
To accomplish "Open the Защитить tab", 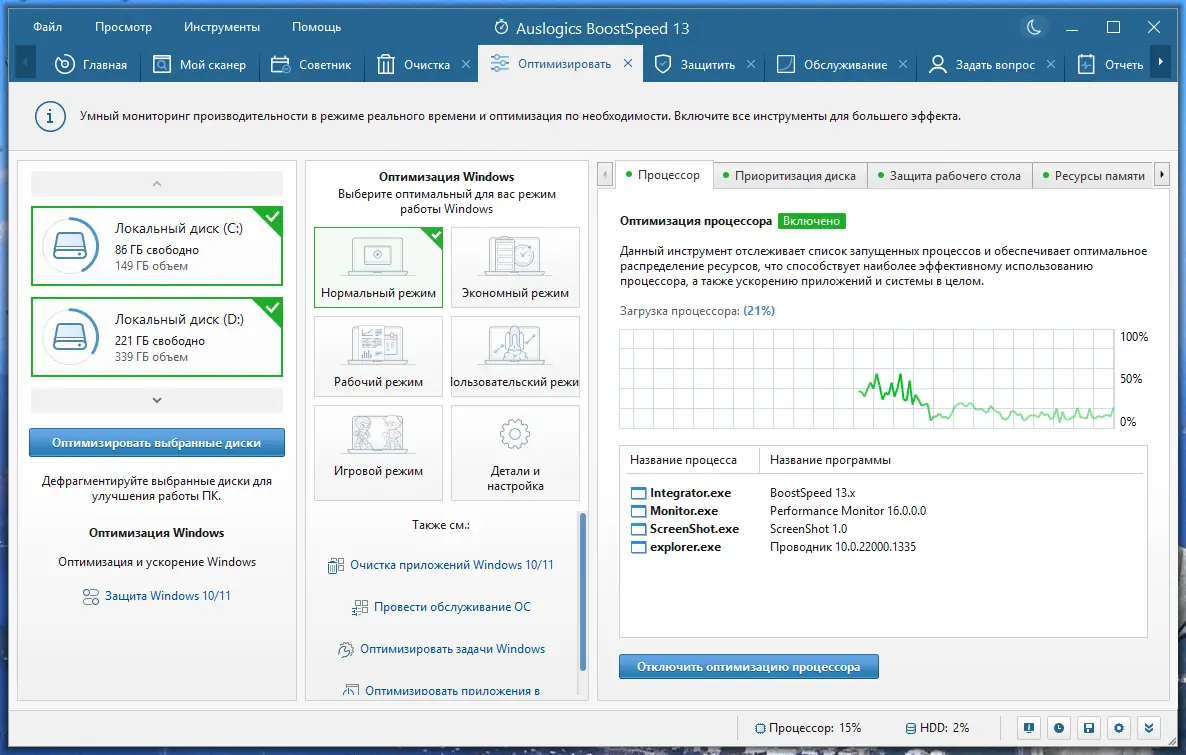I will pyautogui.click(x=694, y=64).
